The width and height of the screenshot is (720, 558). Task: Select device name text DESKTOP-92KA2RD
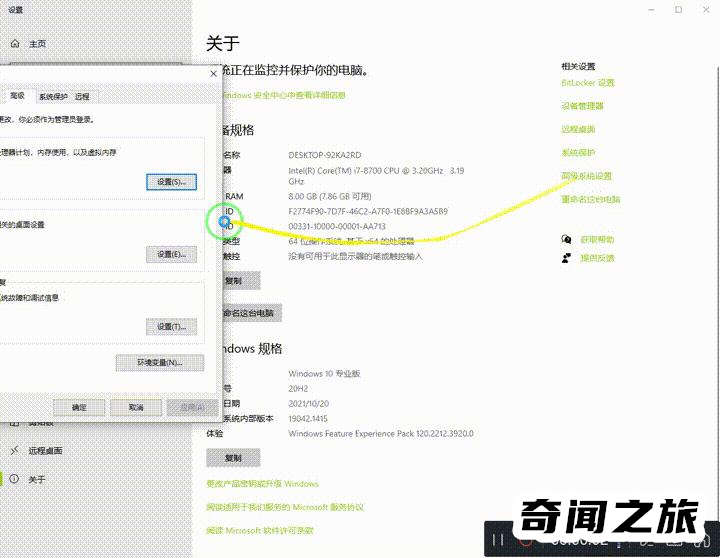tap(325, 155)
